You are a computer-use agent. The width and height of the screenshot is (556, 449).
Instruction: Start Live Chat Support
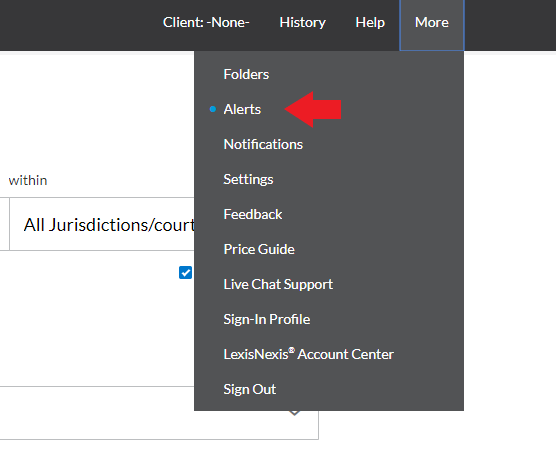(x=278, y=284)
